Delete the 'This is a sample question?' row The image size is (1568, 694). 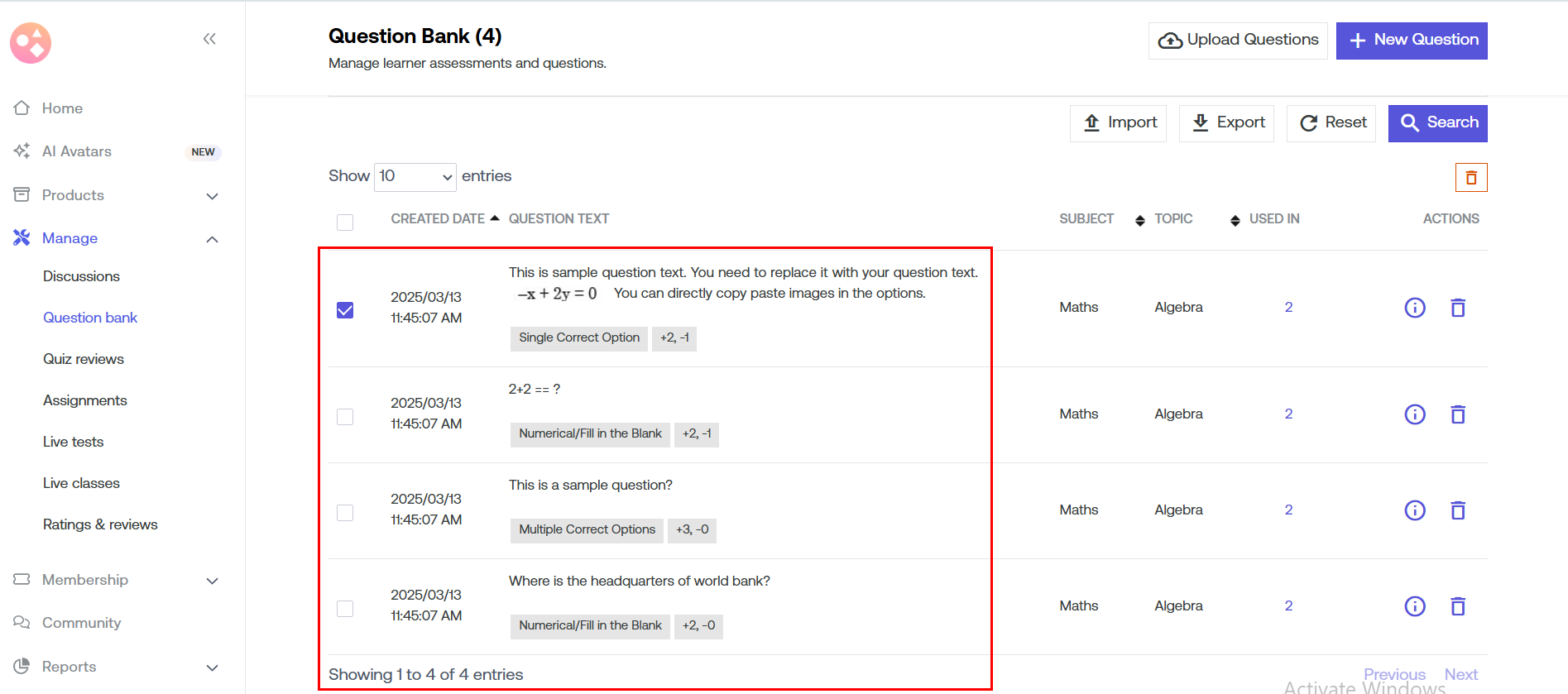(x=1457, y=510)
